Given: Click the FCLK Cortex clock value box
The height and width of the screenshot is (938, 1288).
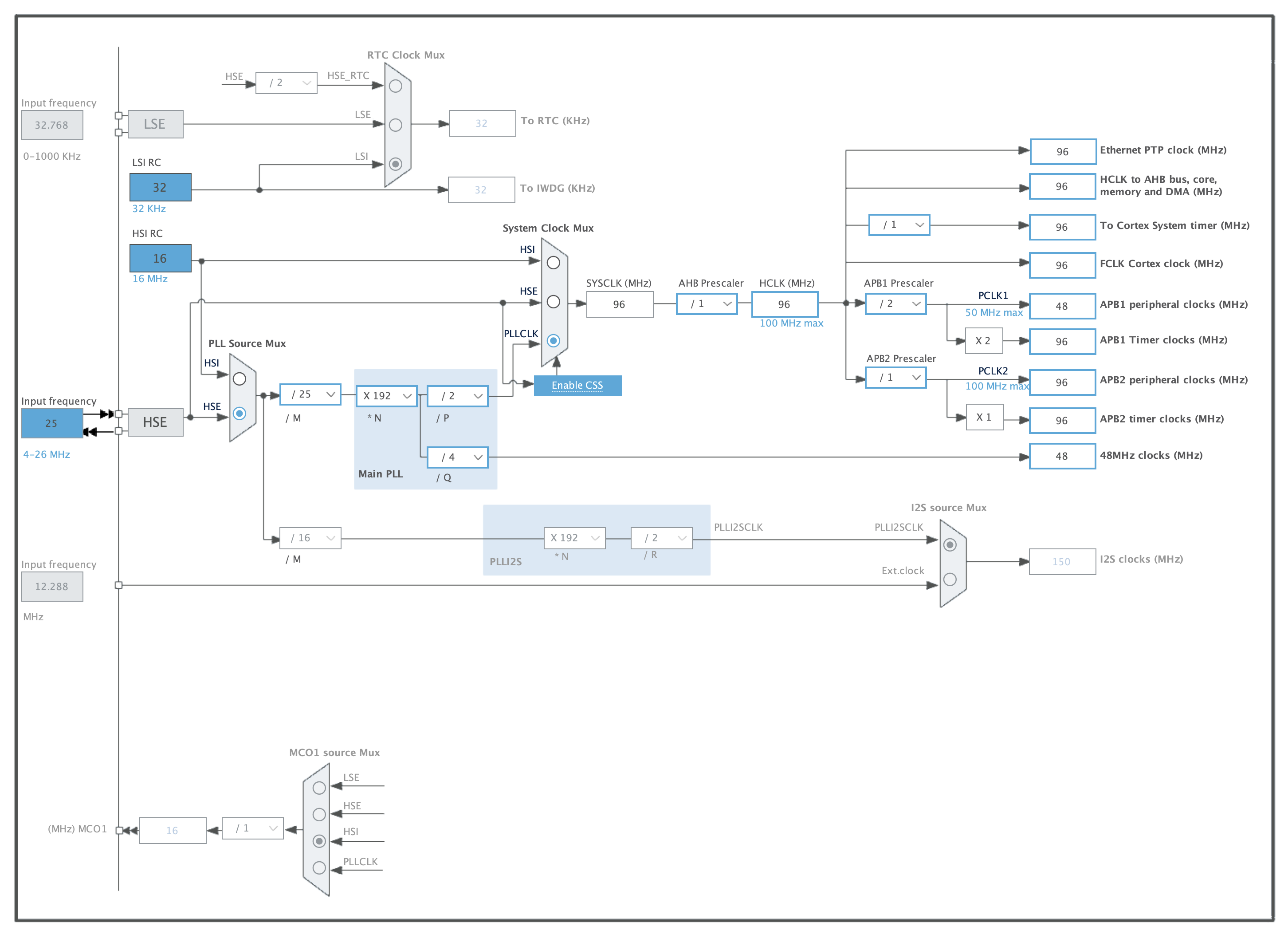Looking at the screenshot, I should (1063, 265).
